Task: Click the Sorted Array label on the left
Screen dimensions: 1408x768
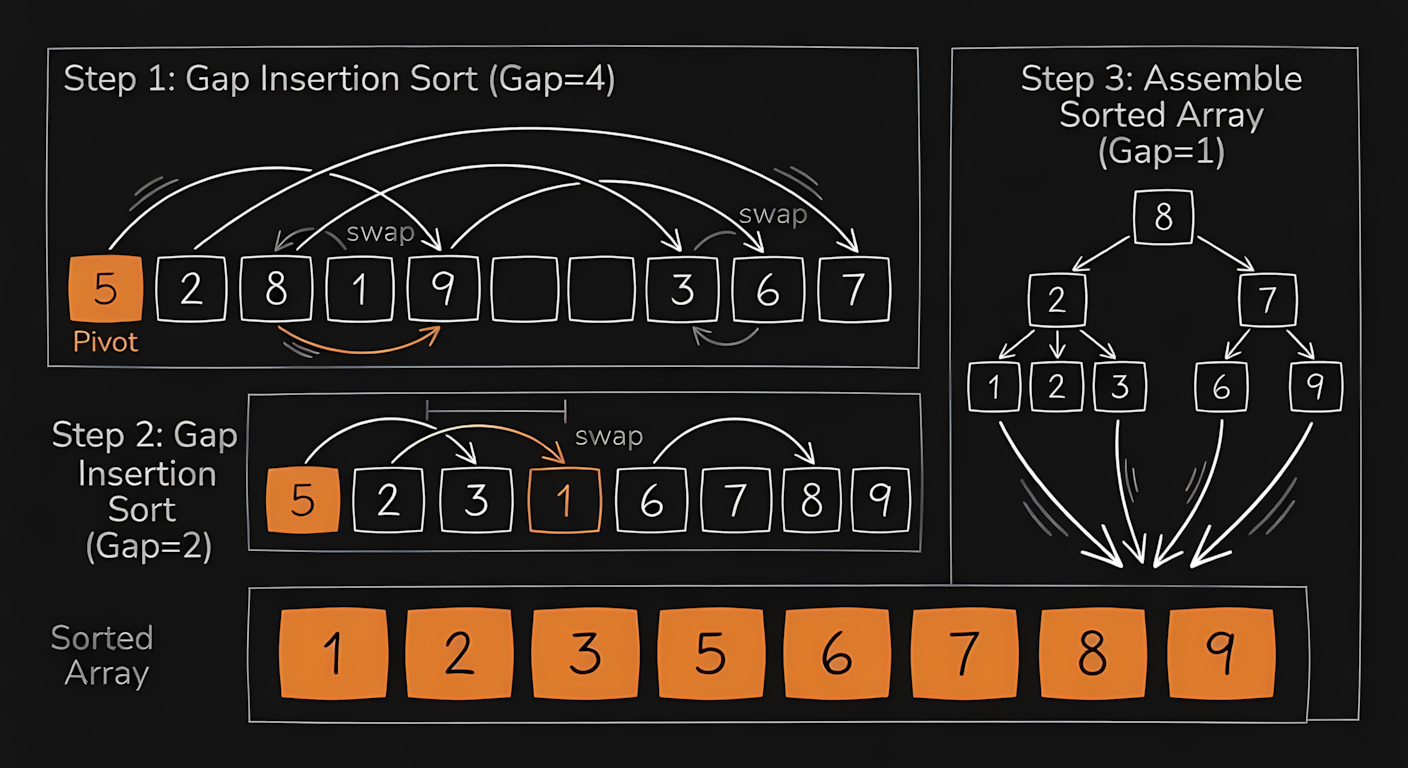Action: pos(104,655)
